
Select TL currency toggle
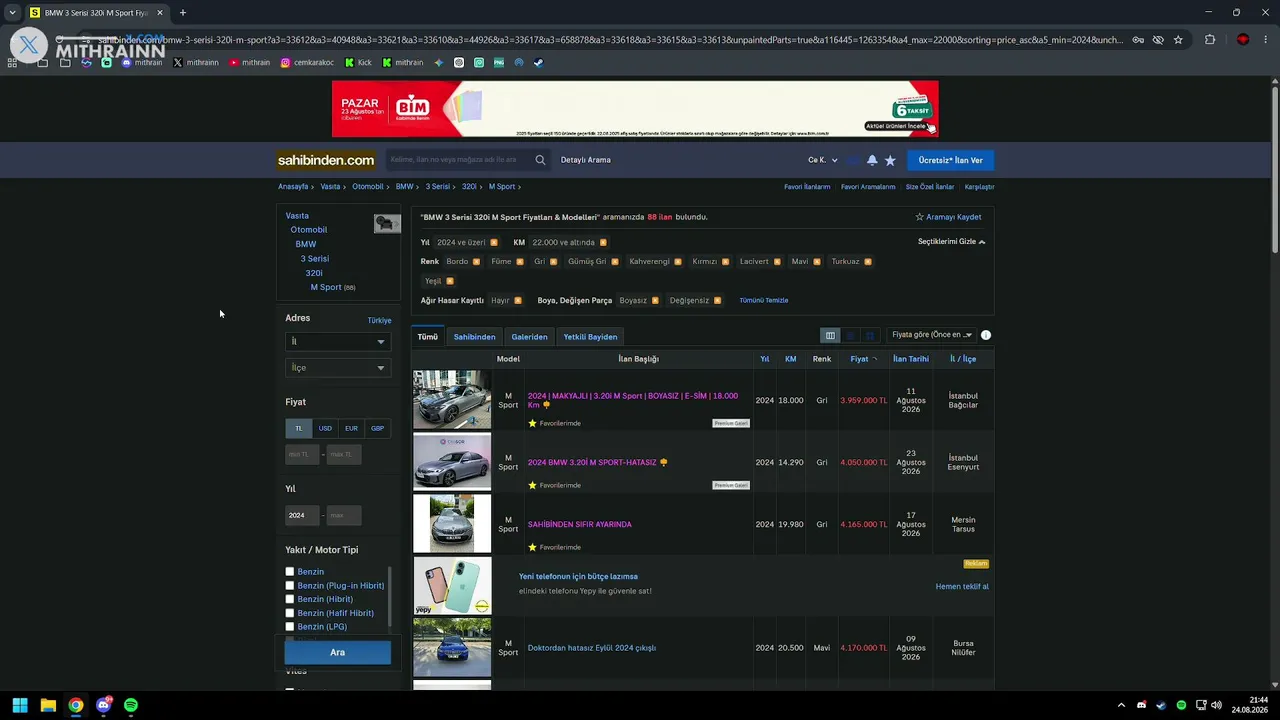298,428
